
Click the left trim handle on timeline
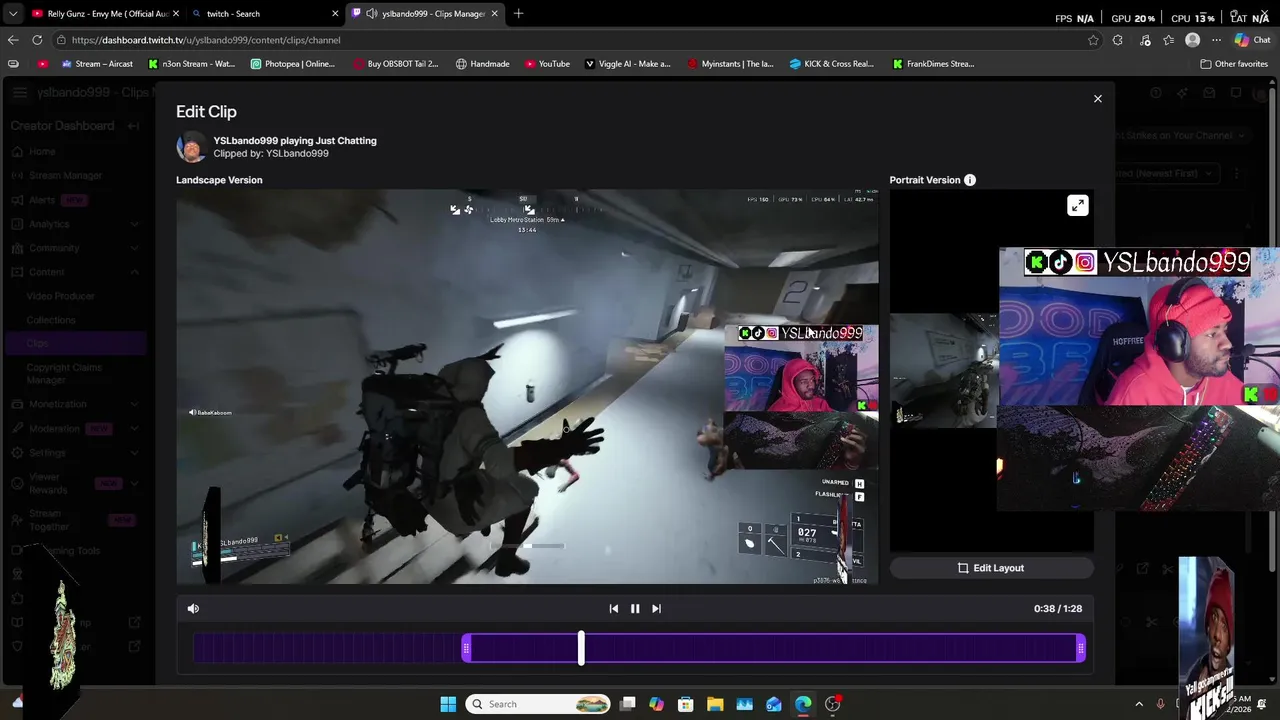466,649
